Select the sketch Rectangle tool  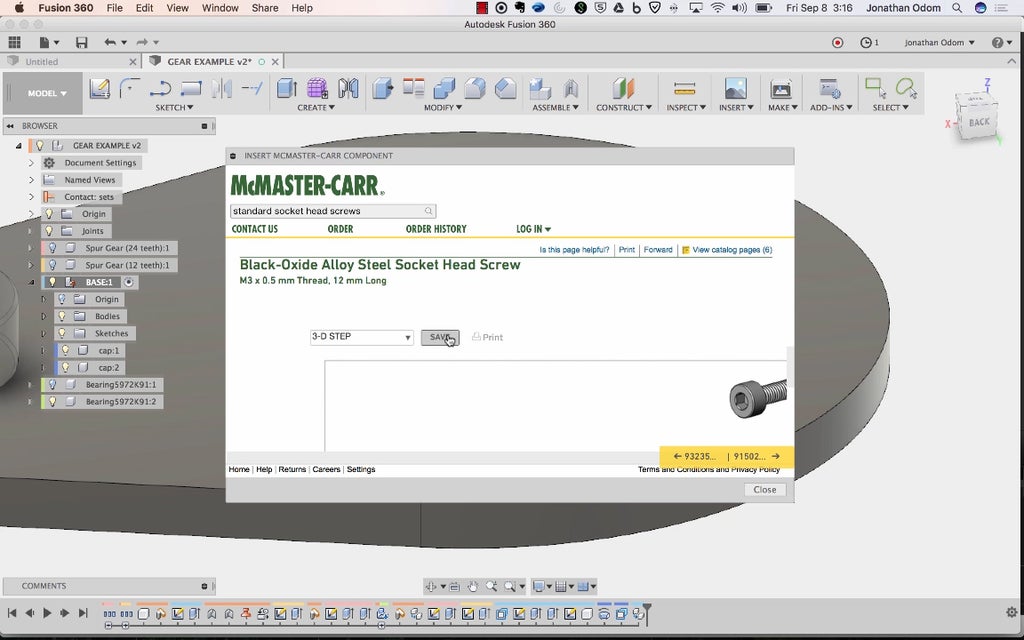pyautogui.click(x=191, y=88)
